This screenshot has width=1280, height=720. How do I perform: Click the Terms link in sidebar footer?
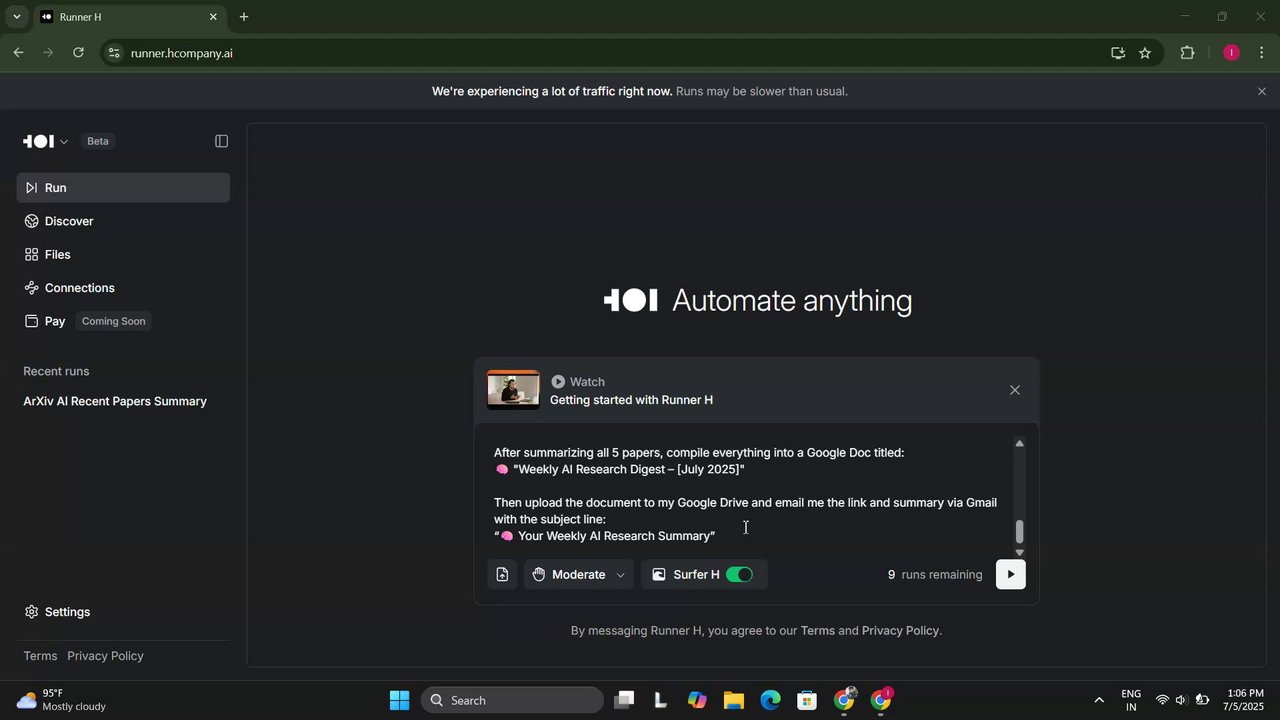tap(40, 656)
